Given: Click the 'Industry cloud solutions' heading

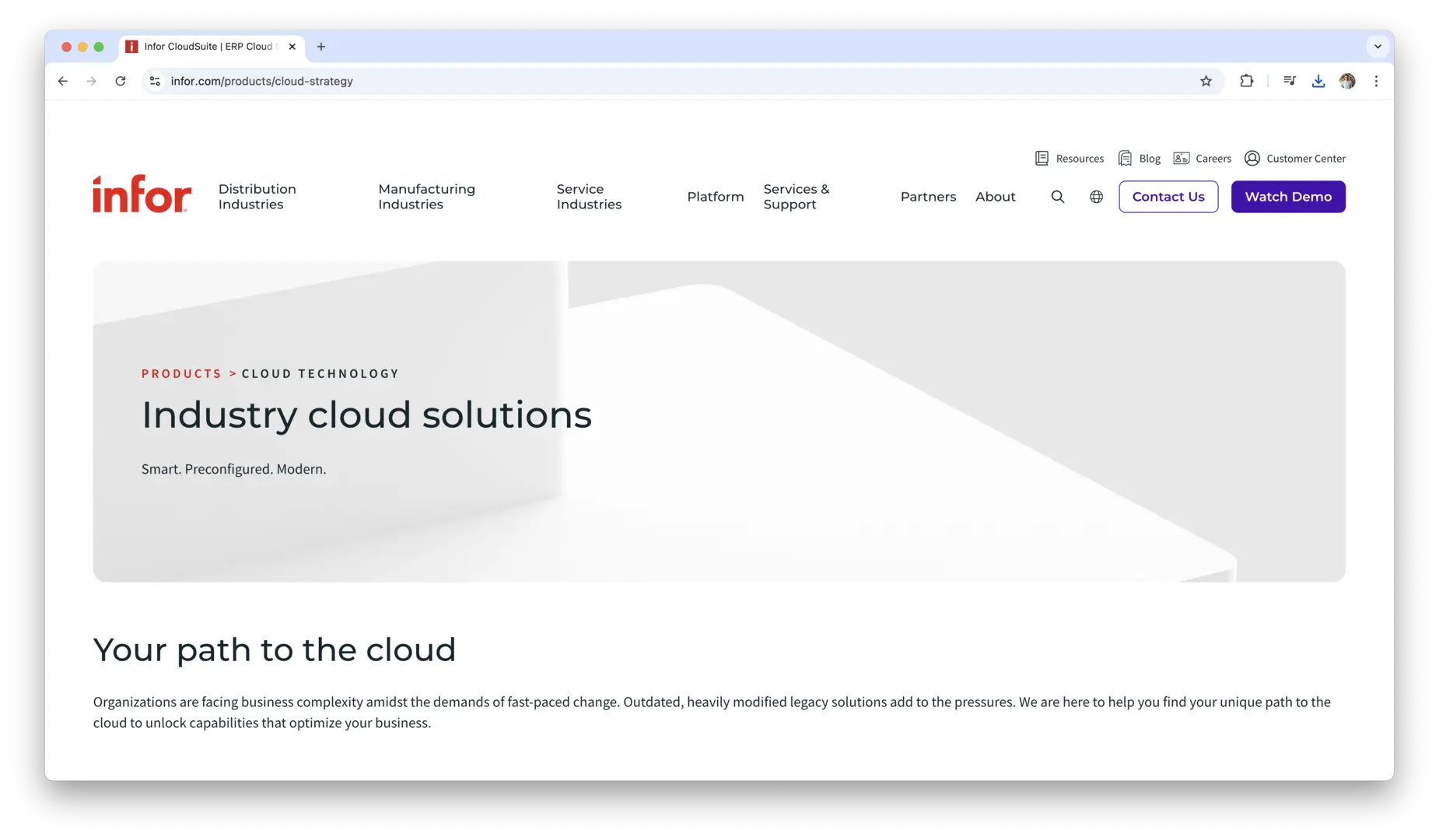Looking at the screenshot, I should (x=366, y=415).
